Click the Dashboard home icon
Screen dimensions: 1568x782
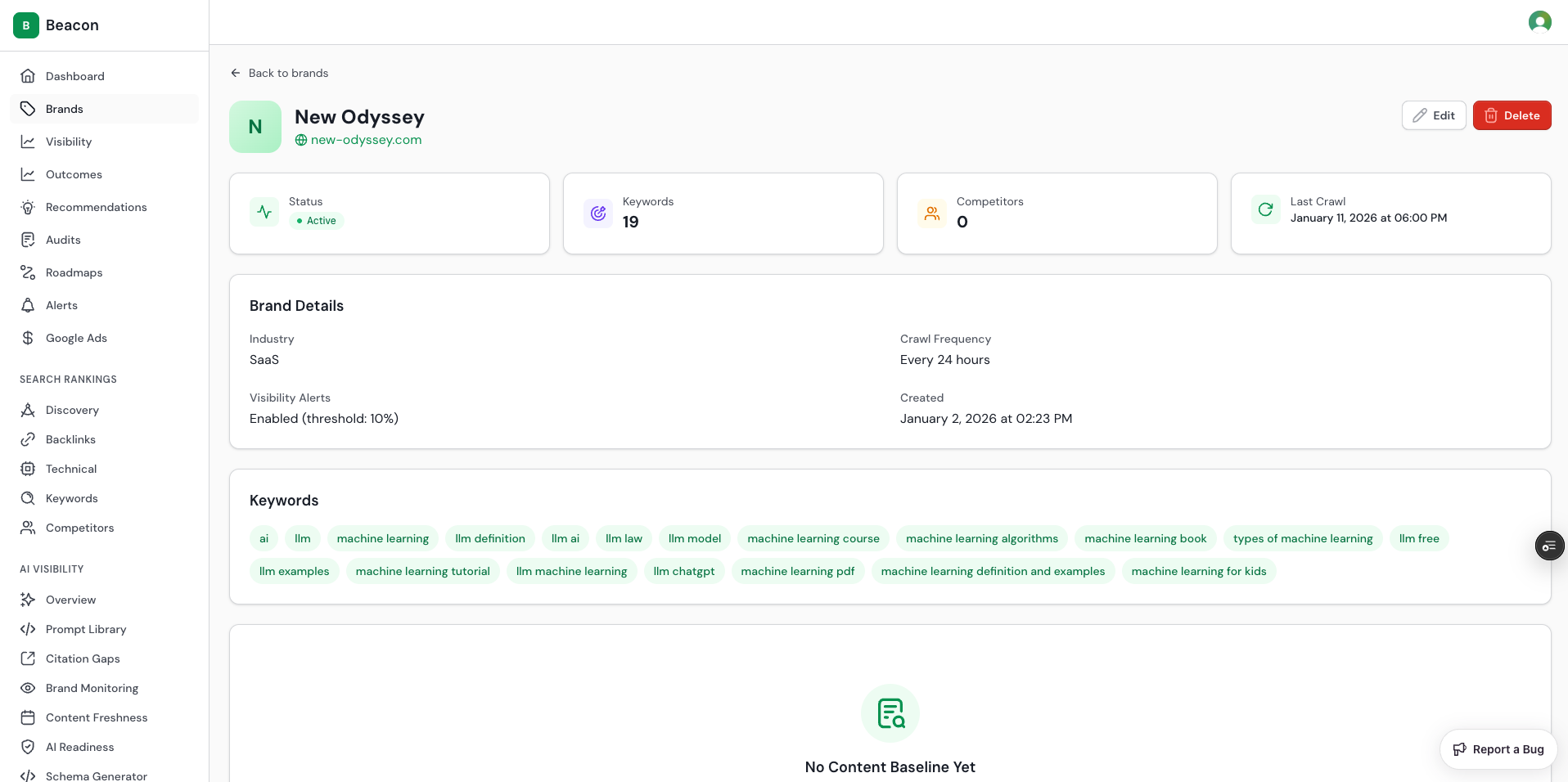pos(28,76)
